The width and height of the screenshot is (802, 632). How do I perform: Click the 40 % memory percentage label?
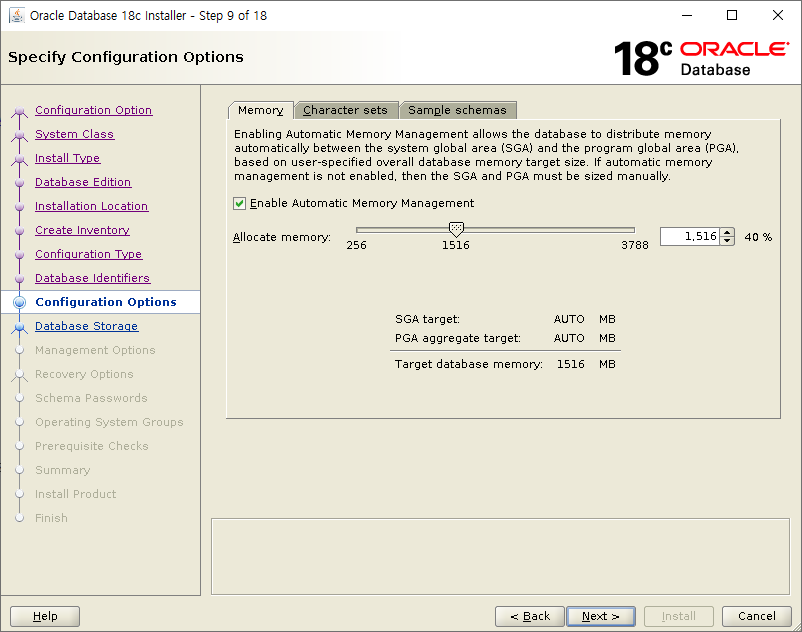coord(758,237)
